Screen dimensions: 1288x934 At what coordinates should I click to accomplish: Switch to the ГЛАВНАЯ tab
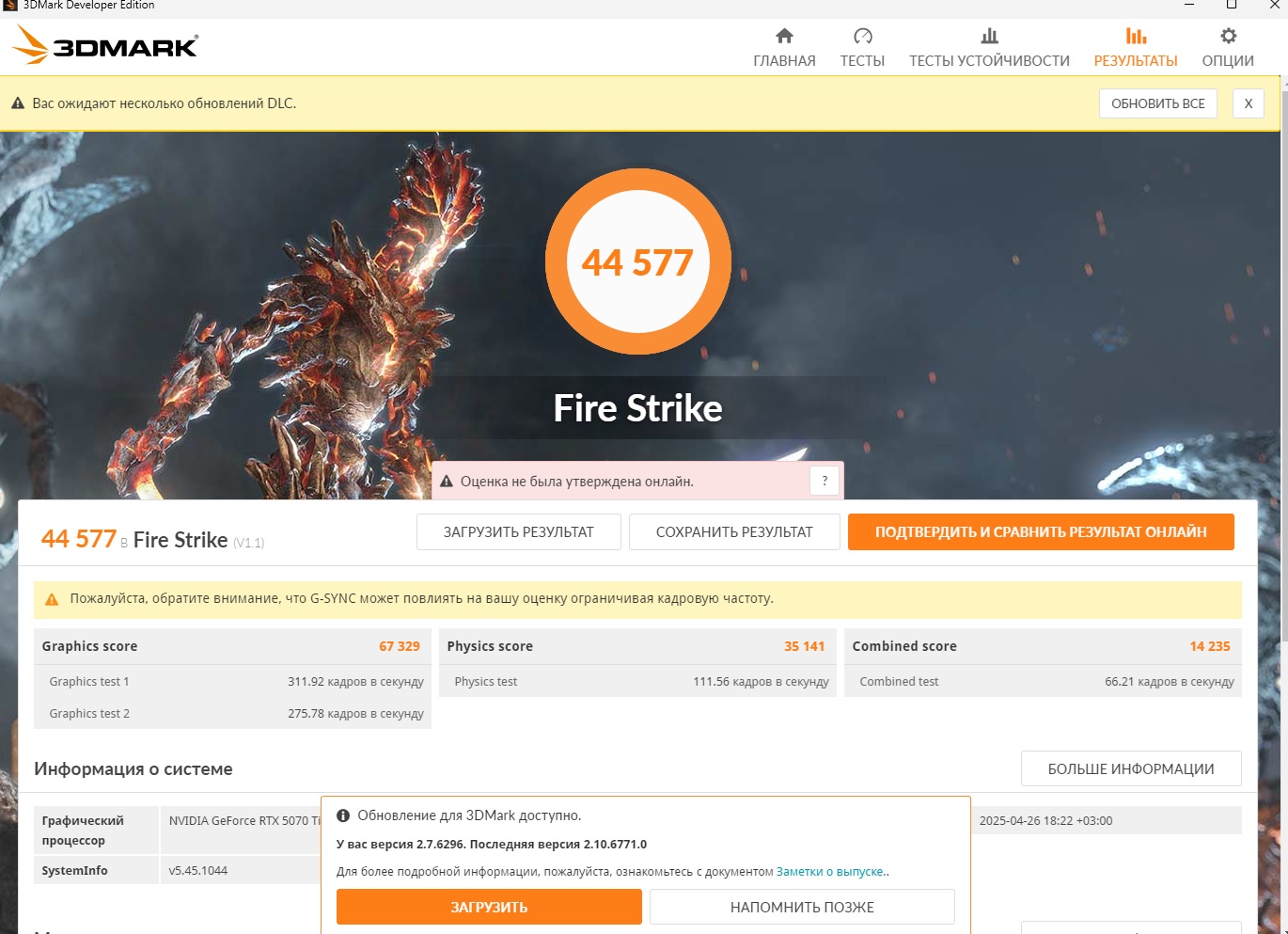click(x=784, y=60)
